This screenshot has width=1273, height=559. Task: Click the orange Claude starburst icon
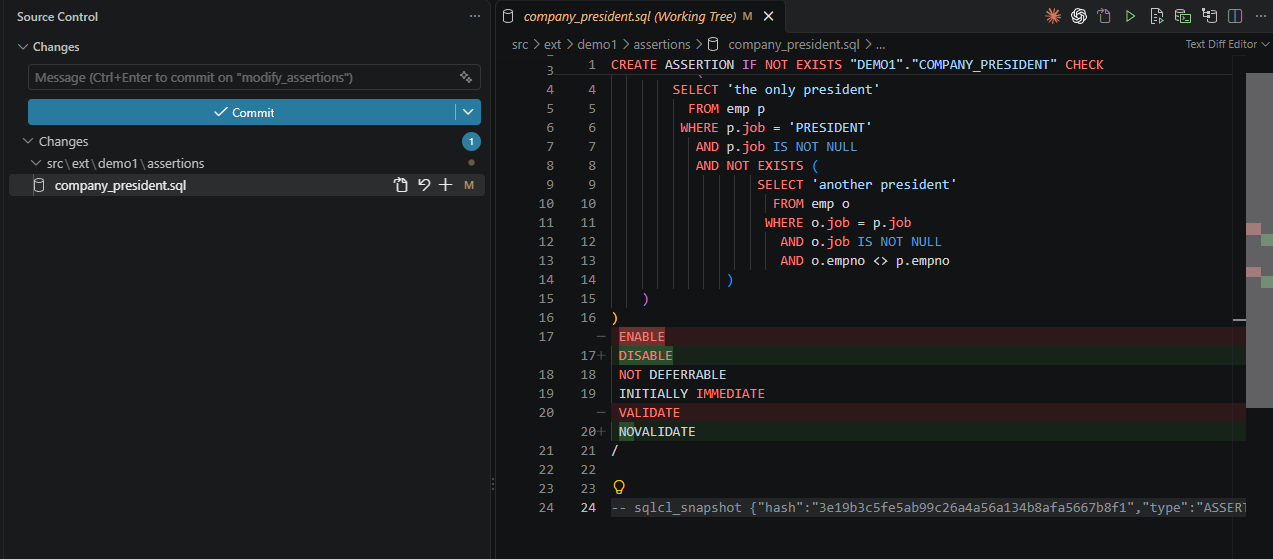[x=1053, y=16]
